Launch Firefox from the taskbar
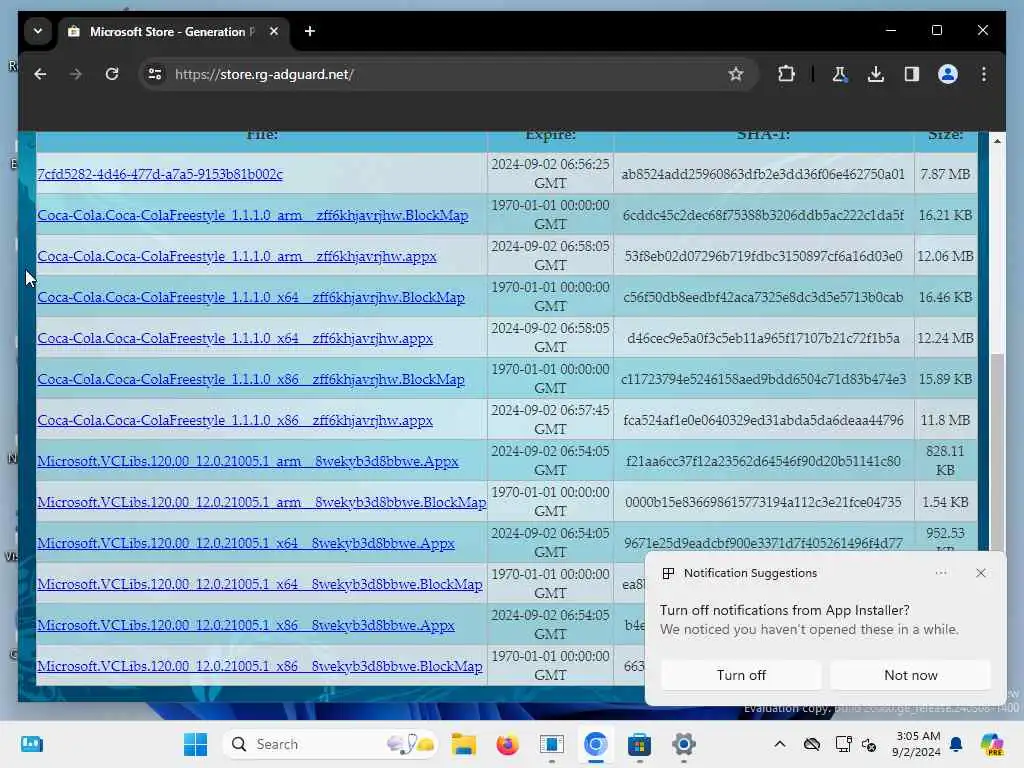This screenshot has width=1024, height=768. (x=507, y=744)
